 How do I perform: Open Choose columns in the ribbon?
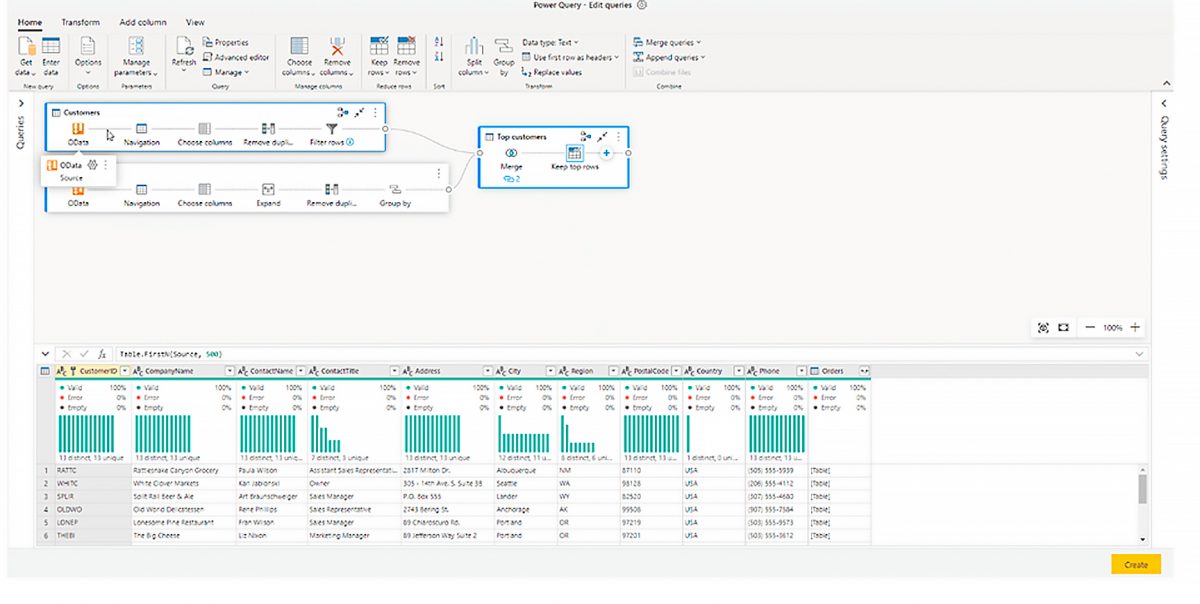pyautogui.click(x=299, y=56)
